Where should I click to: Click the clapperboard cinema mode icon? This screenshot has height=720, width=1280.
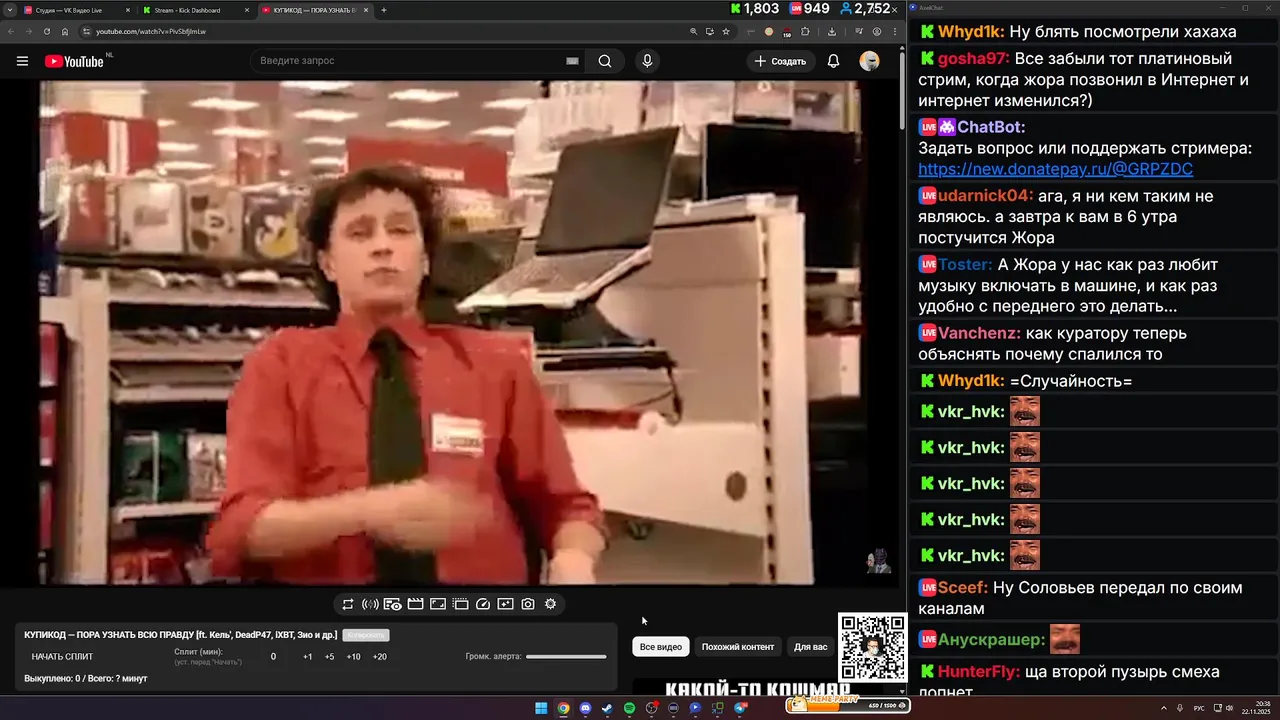pyautogui.click(x=415, y=604)
